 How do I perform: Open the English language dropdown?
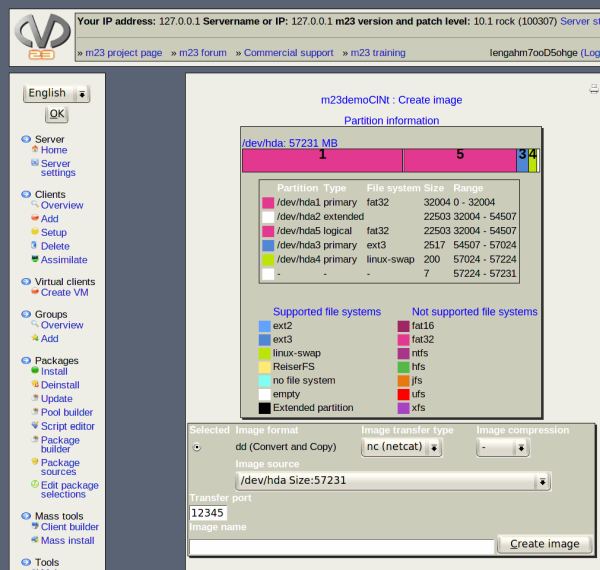56,93
